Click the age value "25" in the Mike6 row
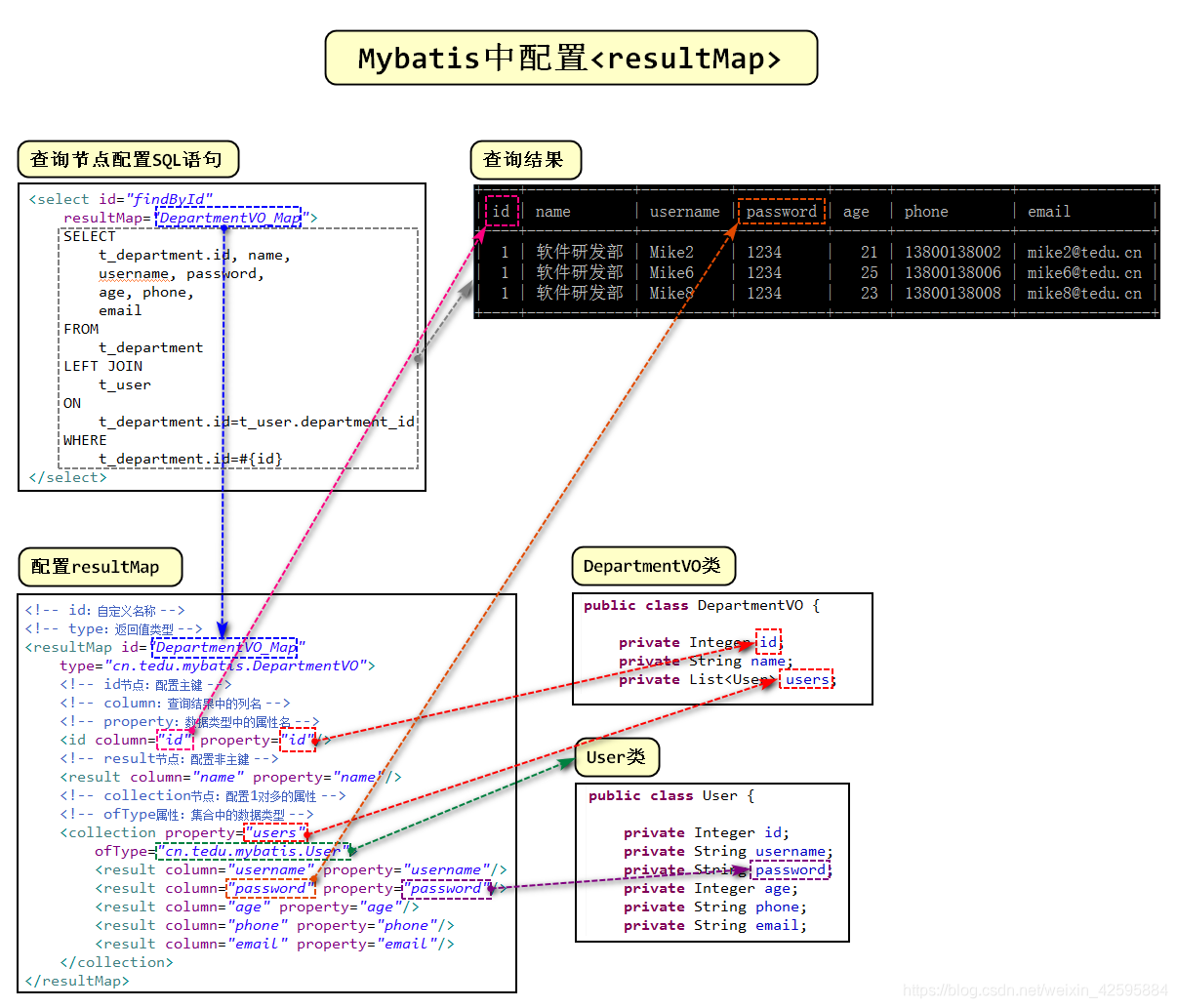 tap(869, 272)
